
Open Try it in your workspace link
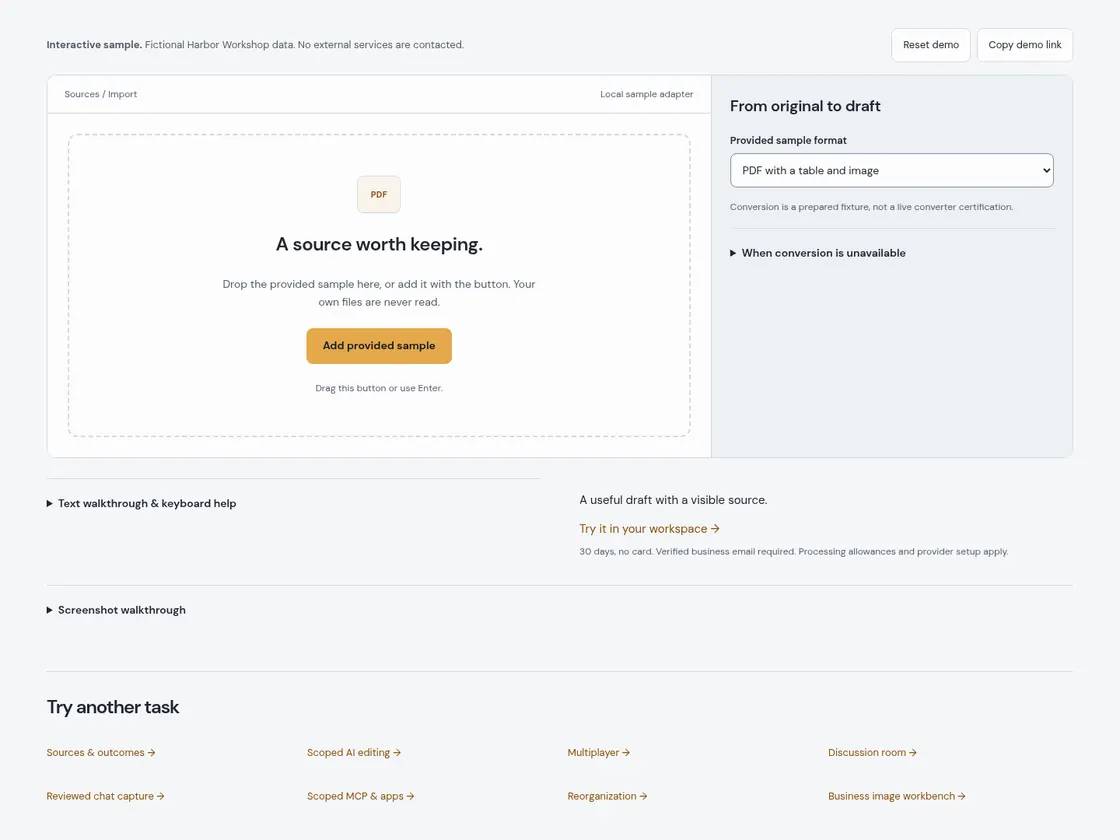click(x=649, y=529)
